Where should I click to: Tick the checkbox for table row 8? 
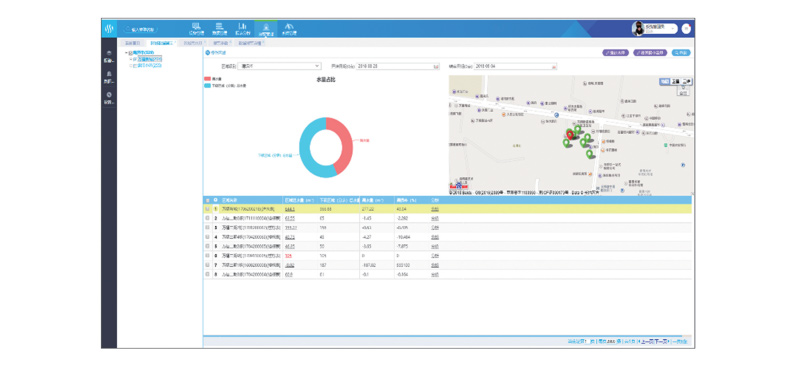pos(208,274)
